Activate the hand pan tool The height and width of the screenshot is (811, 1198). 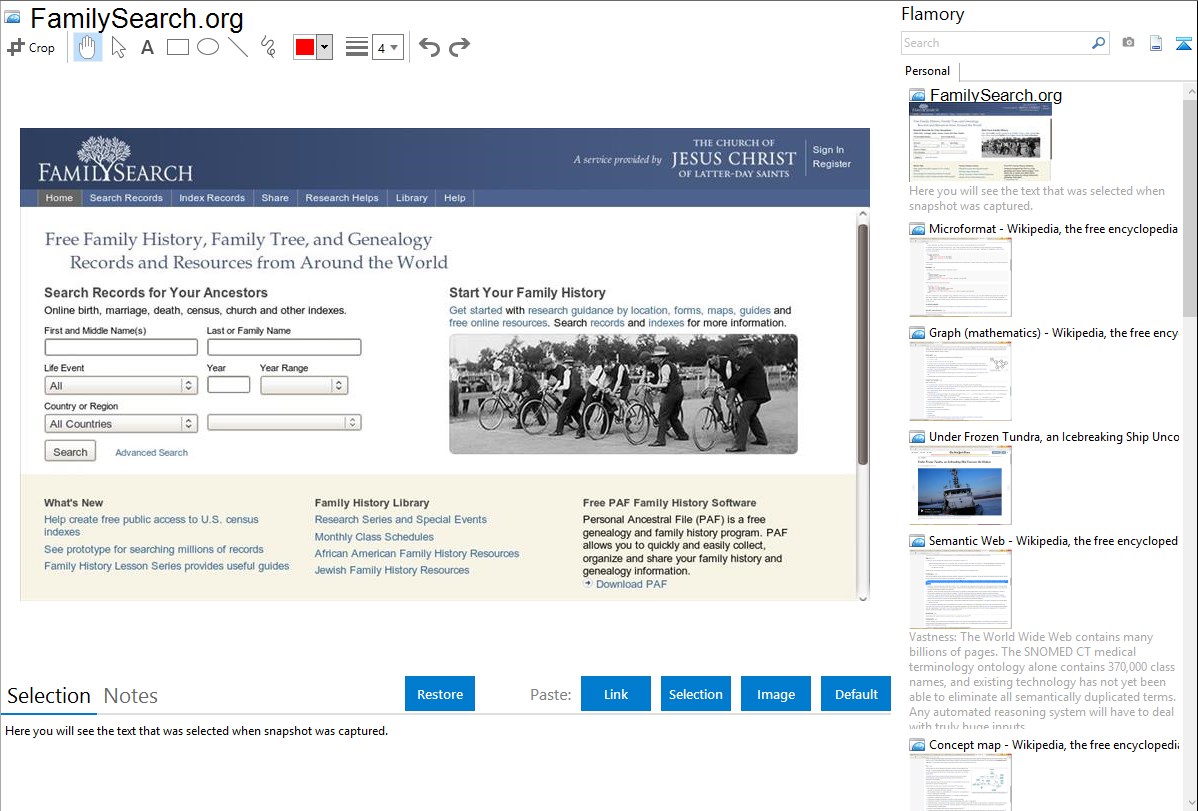pyautogui.click(x=87, y=47)
